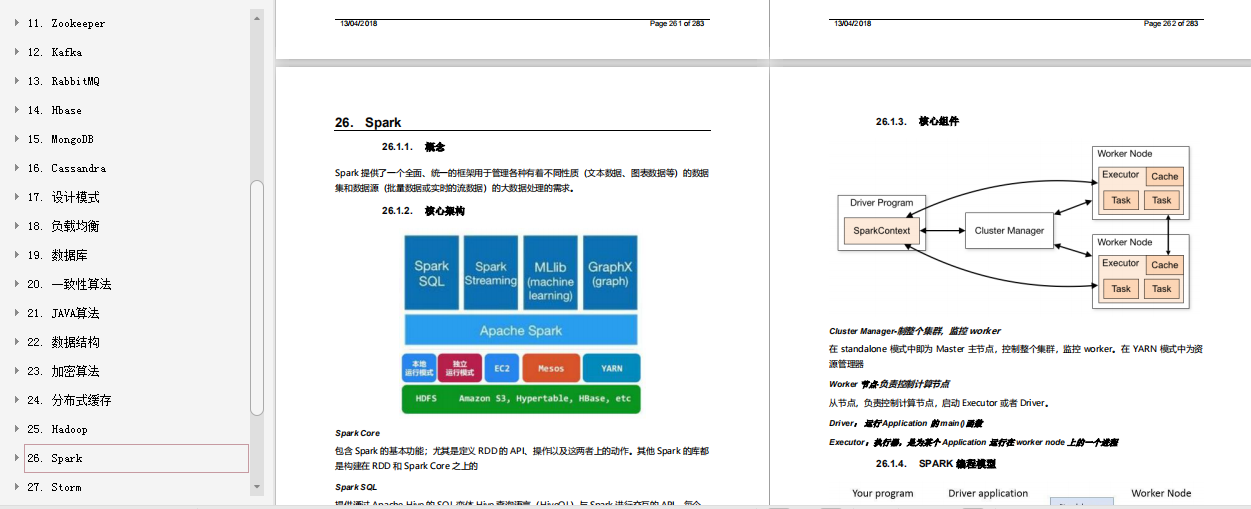Click the Page 262 of 283 header text
This screenshot has width=1251, height=509.
tap(1170, 23)
